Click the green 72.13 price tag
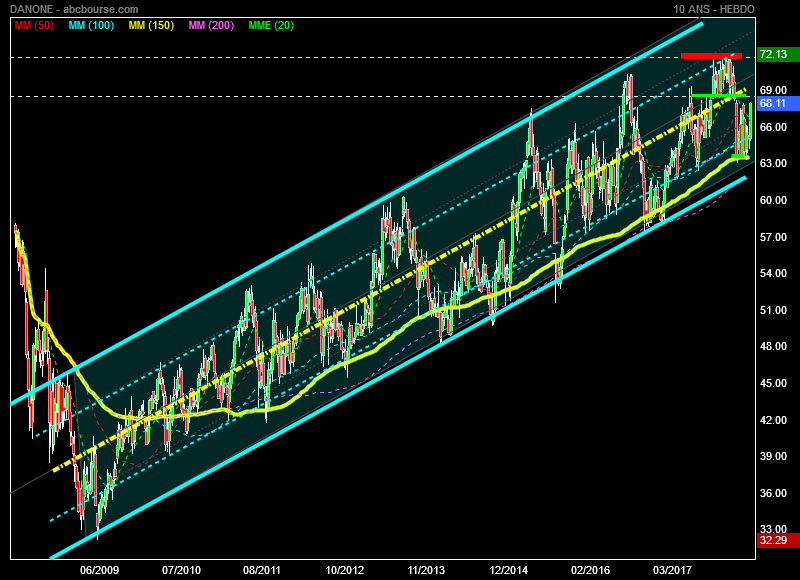Image resolution: width=800 pixels, height=580 pixels. click(778, 54)
